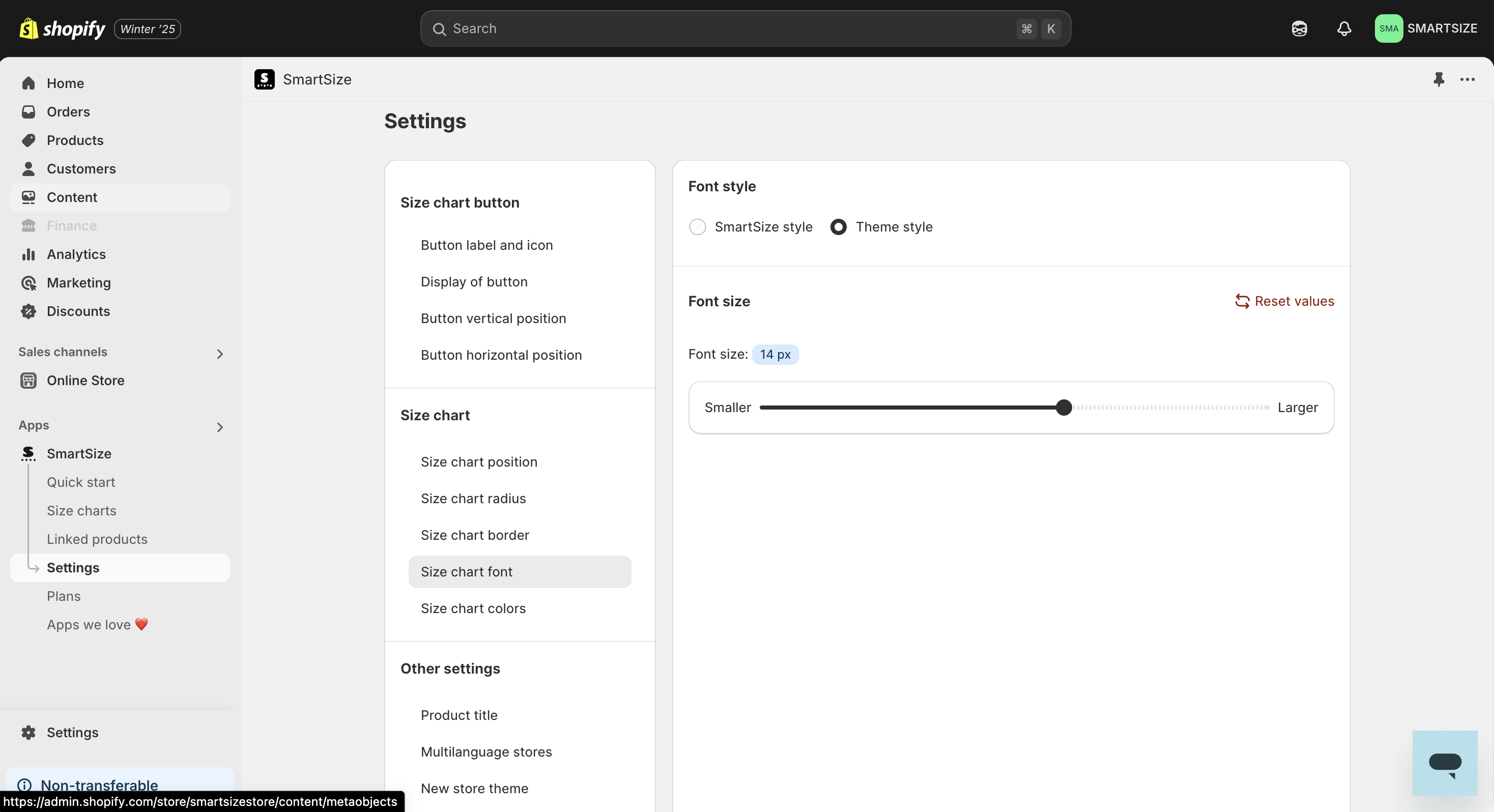This screenshot has height=812, width=1494.
Task: Open Size charts in SmartSize menu
Action: point(81,510)
